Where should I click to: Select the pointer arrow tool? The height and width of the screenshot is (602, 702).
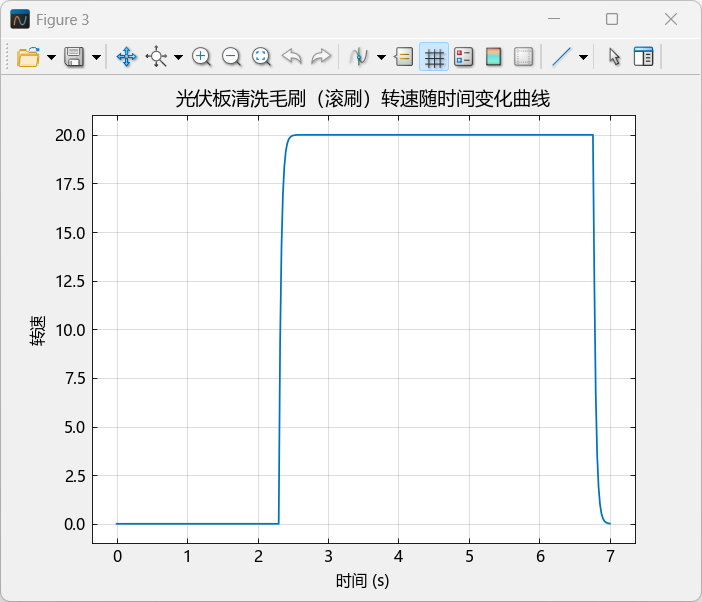click(614, 57)
